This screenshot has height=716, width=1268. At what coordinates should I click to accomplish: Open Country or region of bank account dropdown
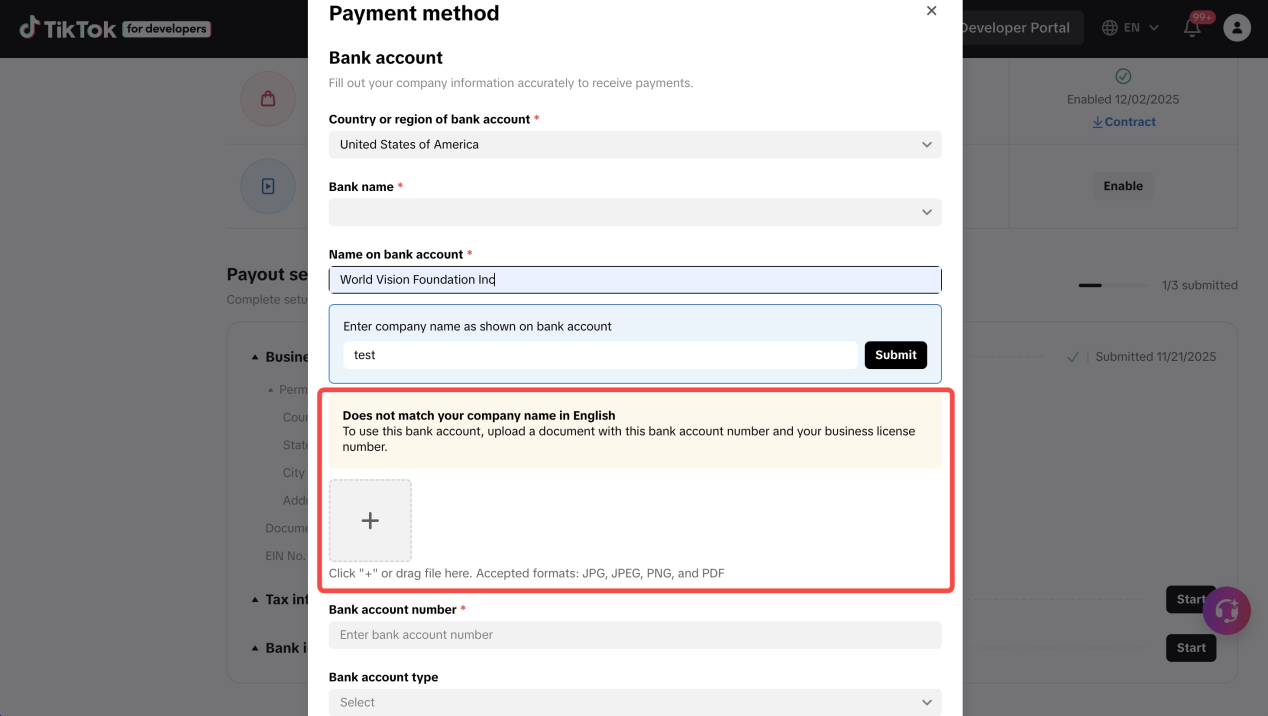tap(635, 145)
